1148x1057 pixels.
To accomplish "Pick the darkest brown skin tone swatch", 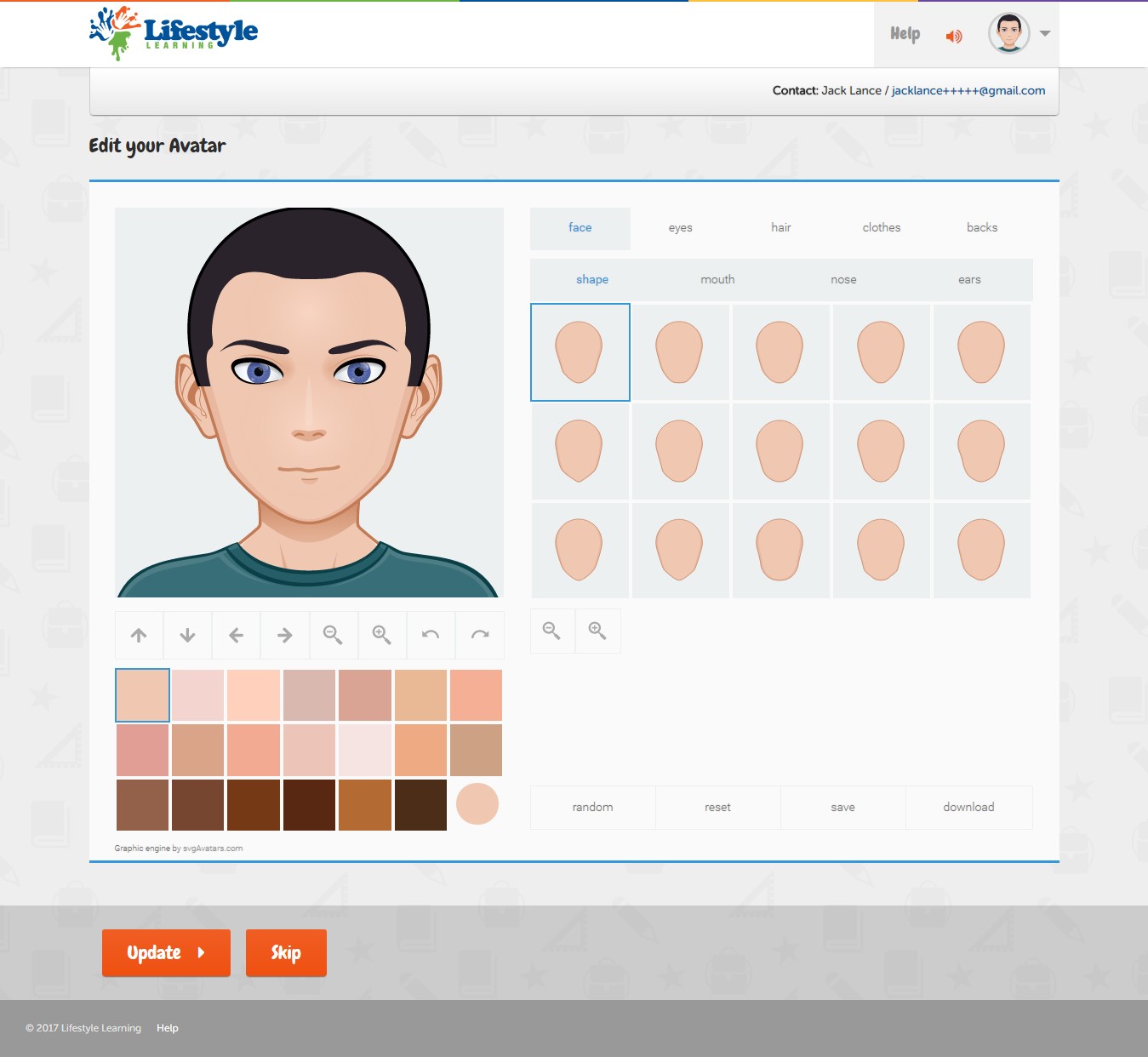I will (420, 805).
